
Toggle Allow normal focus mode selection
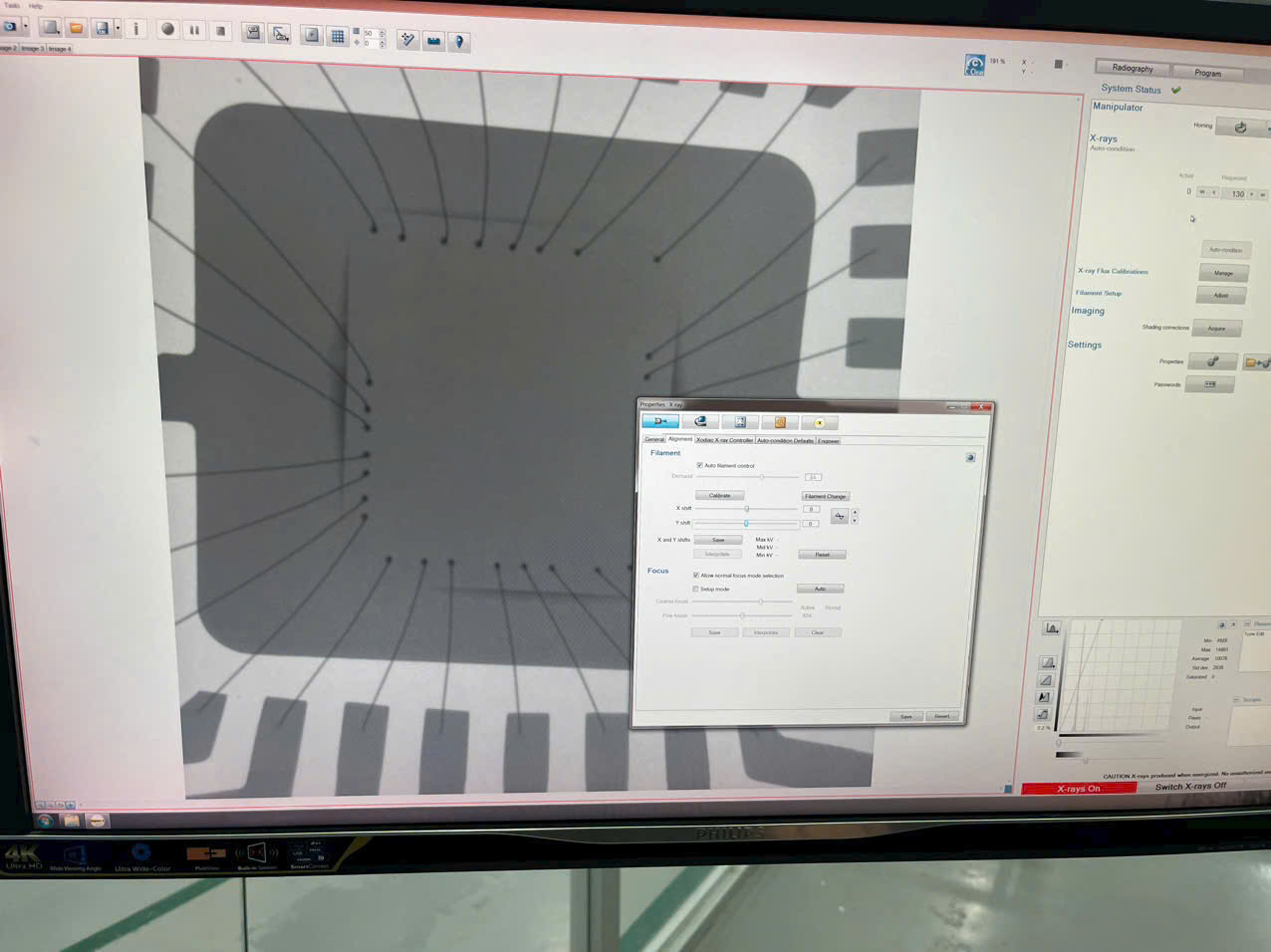tap(695, 576)
